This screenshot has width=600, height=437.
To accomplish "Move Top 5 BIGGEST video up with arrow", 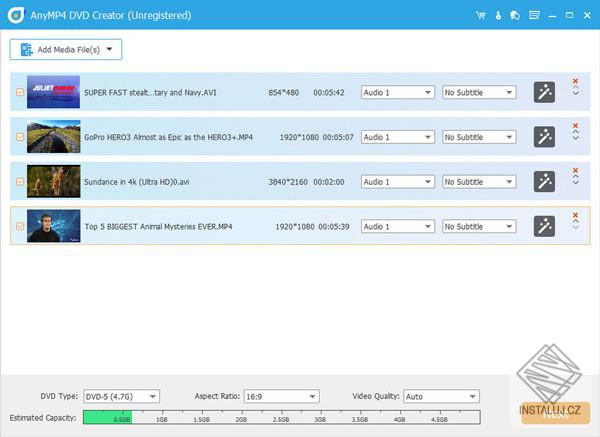I will click(576, 222).
